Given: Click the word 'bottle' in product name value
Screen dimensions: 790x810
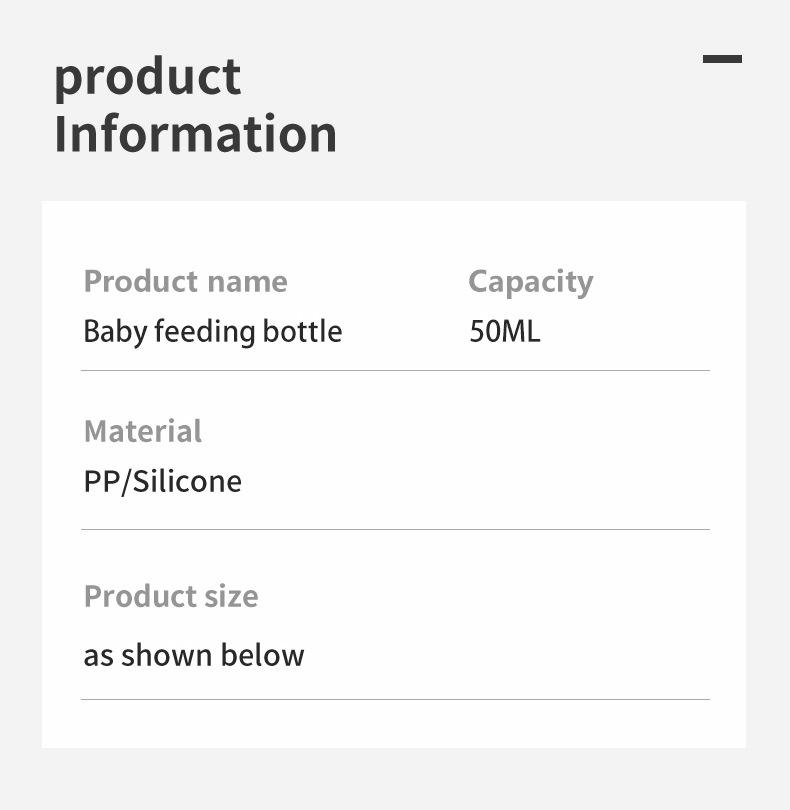Looking at the screenshot, I should click(x=302, y=332).
